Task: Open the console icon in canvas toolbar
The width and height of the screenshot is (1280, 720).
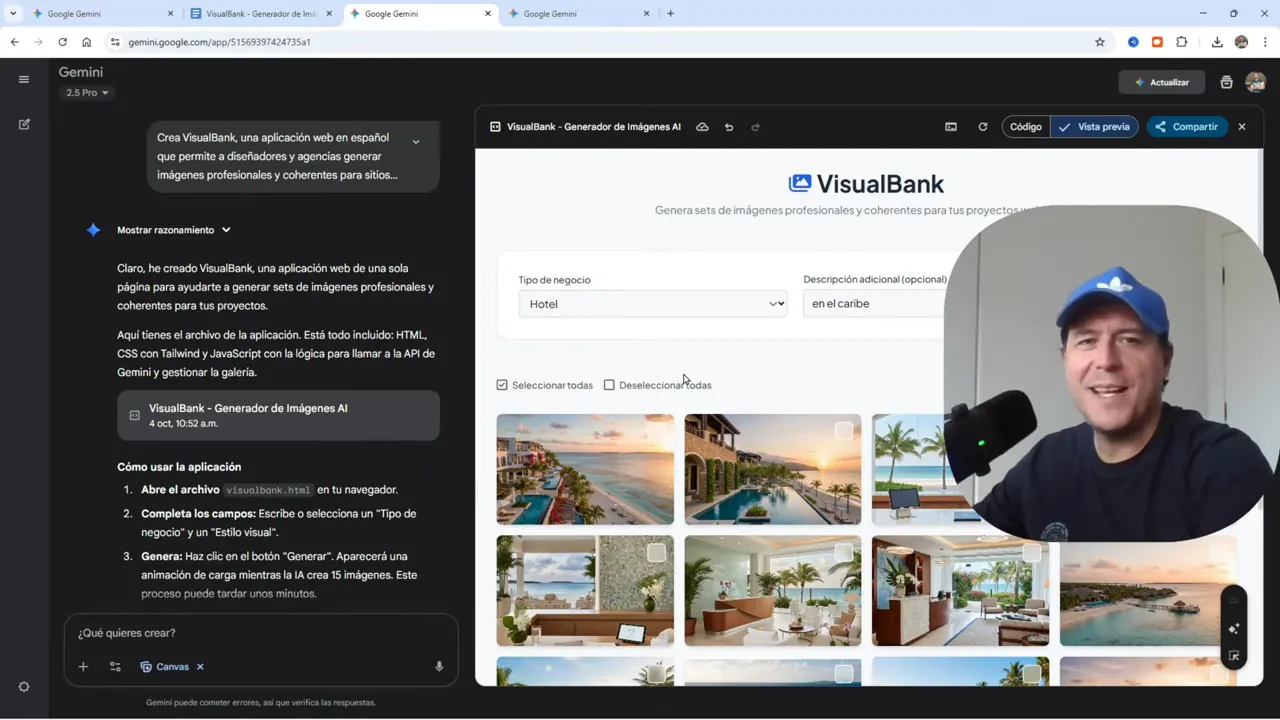Action: [951, 127]
